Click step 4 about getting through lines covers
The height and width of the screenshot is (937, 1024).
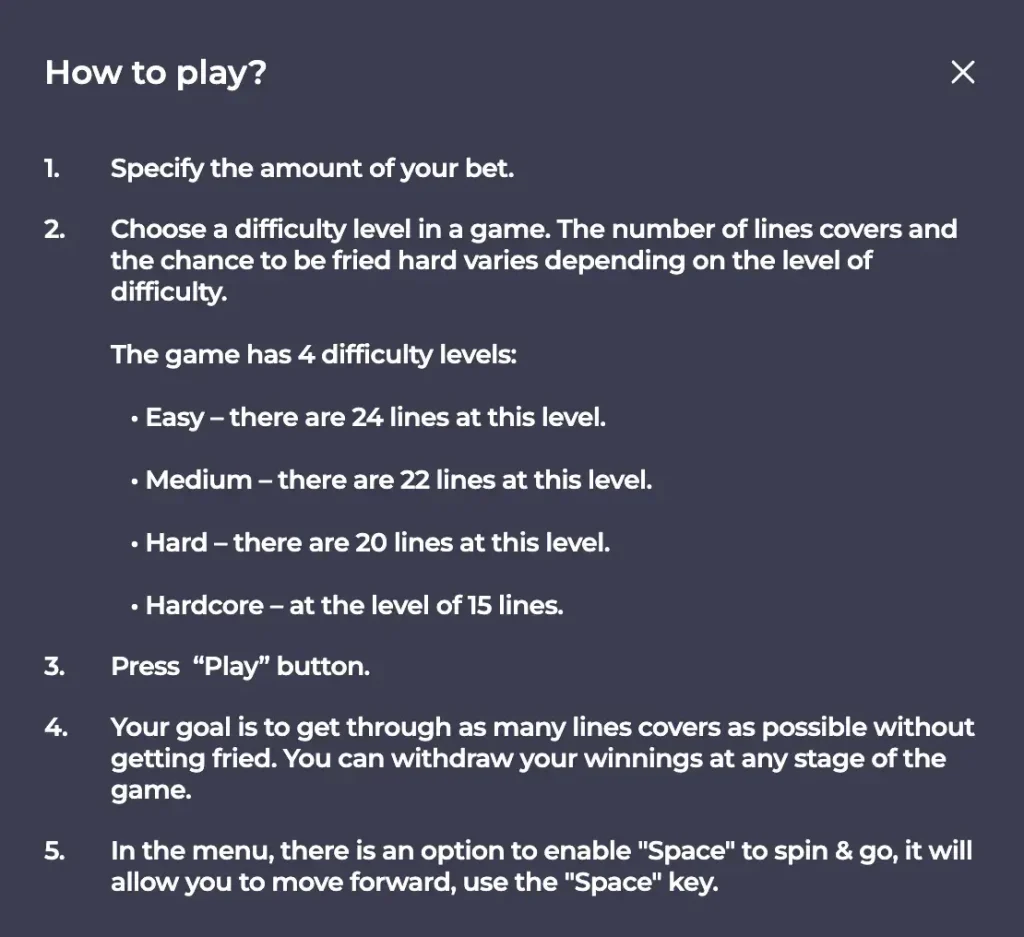coord(542,759)
